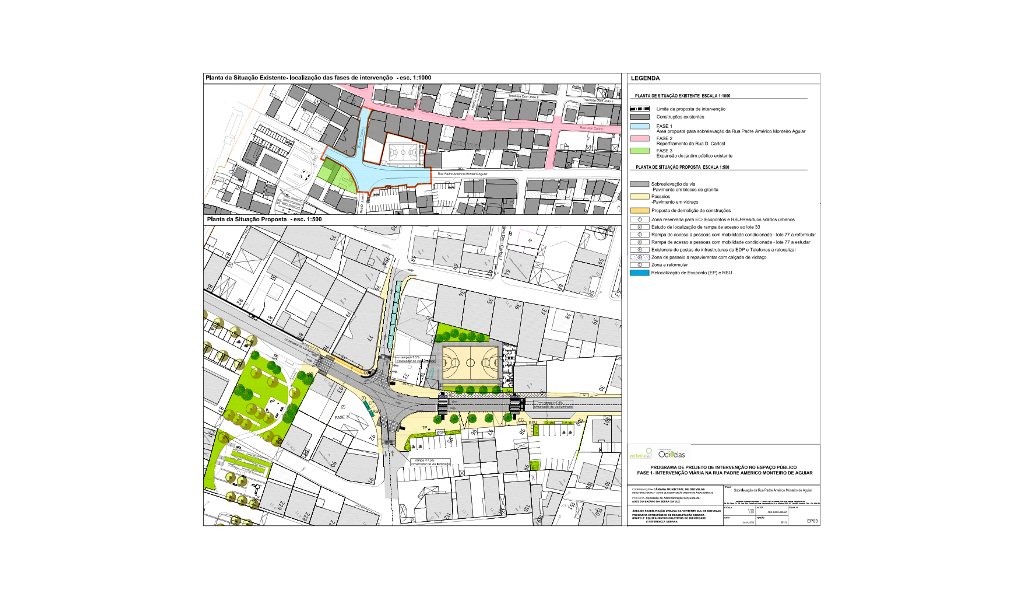Click the dark gray existing constructions swatch
This screenshot has height=600, width=1024.
click(x=641, y=116)
